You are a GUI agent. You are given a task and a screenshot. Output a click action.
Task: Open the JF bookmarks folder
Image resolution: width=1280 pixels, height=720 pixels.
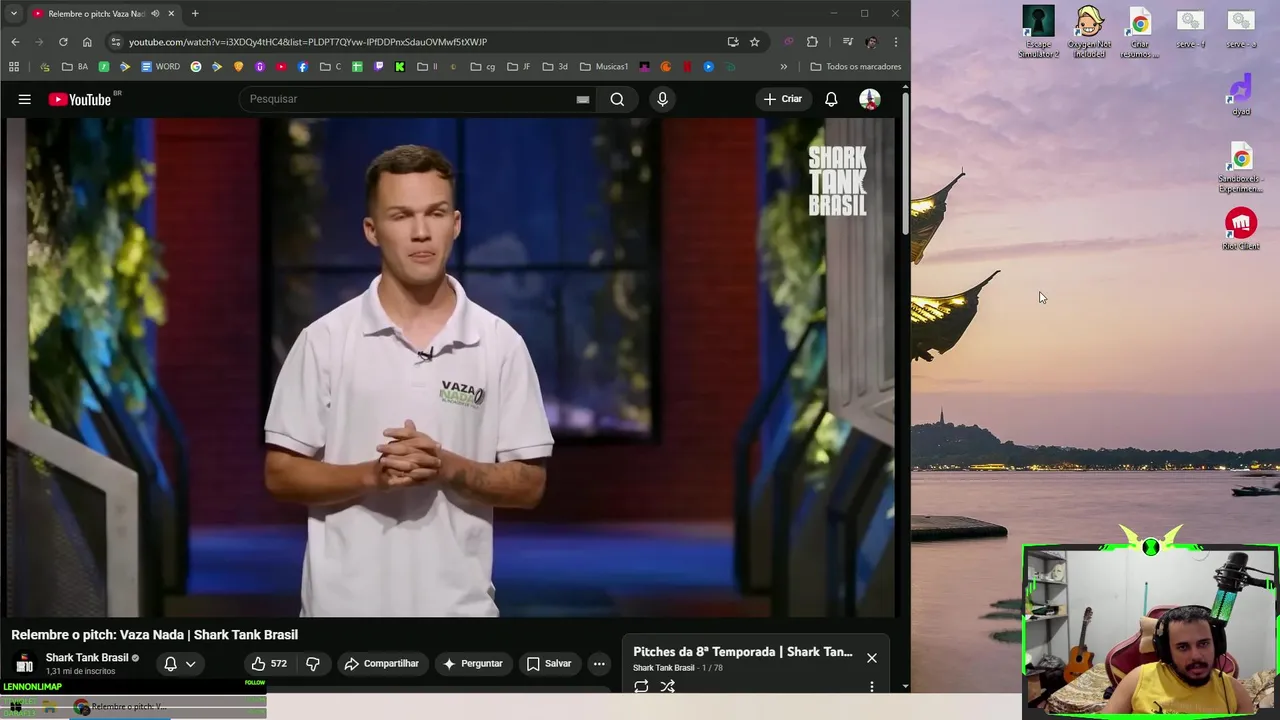519,67
